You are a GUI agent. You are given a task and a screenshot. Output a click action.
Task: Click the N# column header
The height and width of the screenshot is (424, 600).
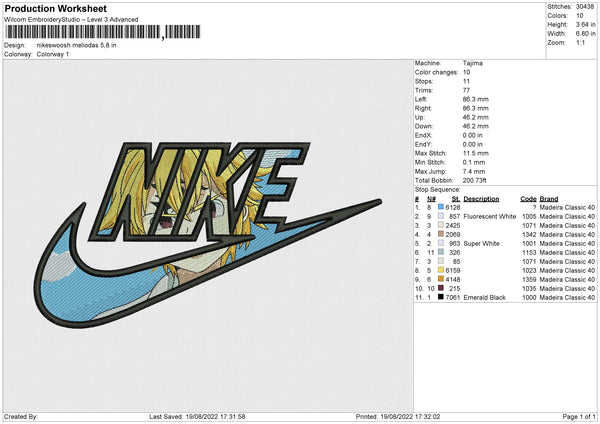coord(432,199)
